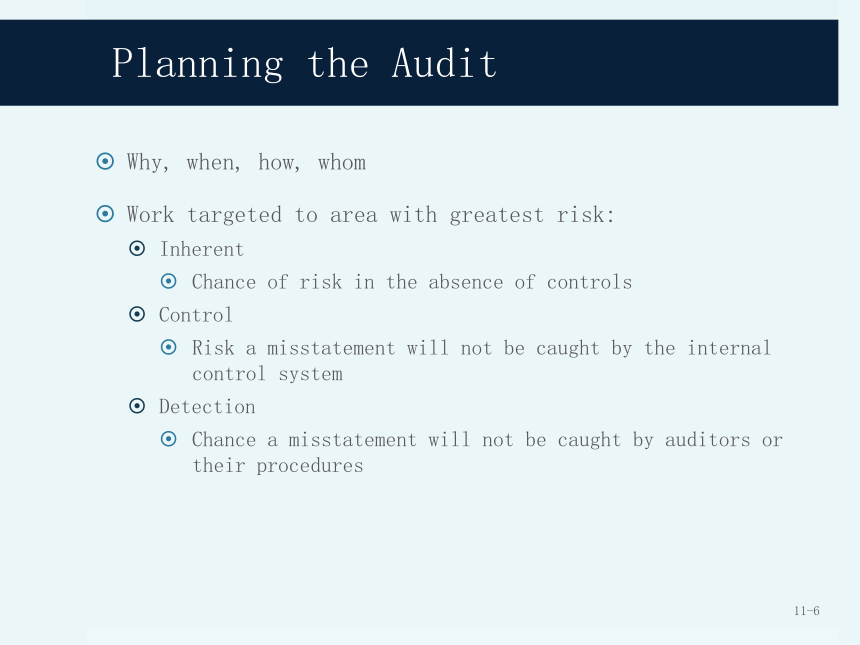Screen dimensions: 860x645
Task: Click the word Inherent
Action: [201, 250]
